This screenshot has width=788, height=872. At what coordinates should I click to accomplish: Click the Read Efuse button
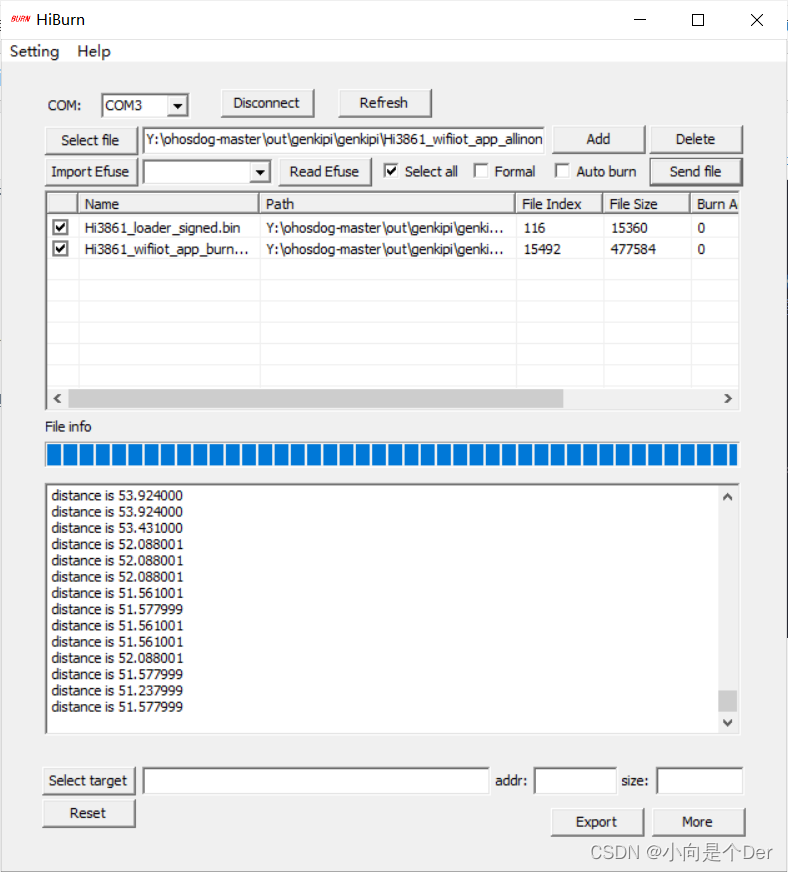324,171
